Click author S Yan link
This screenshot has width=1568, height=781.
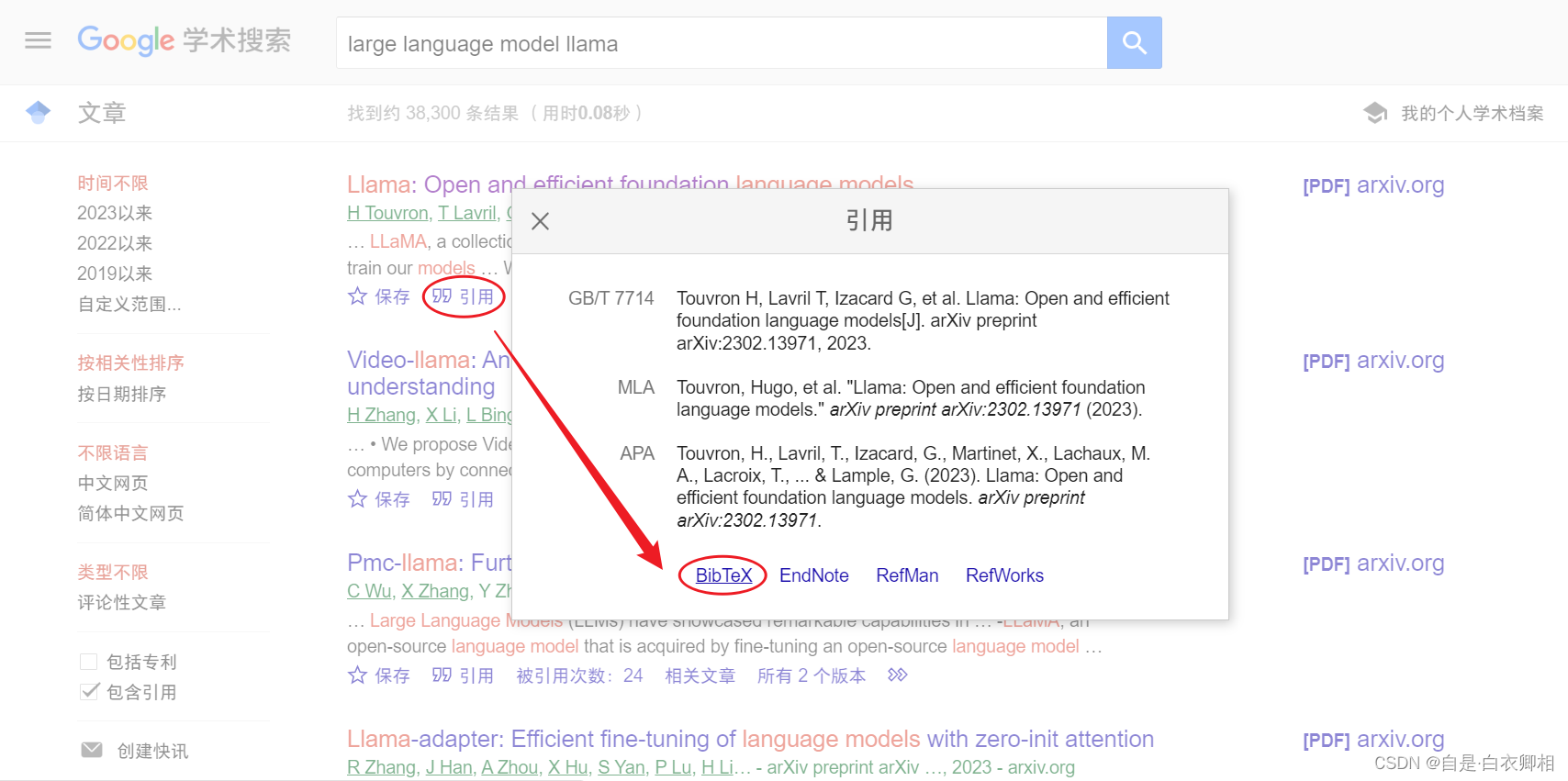[622, 767]
